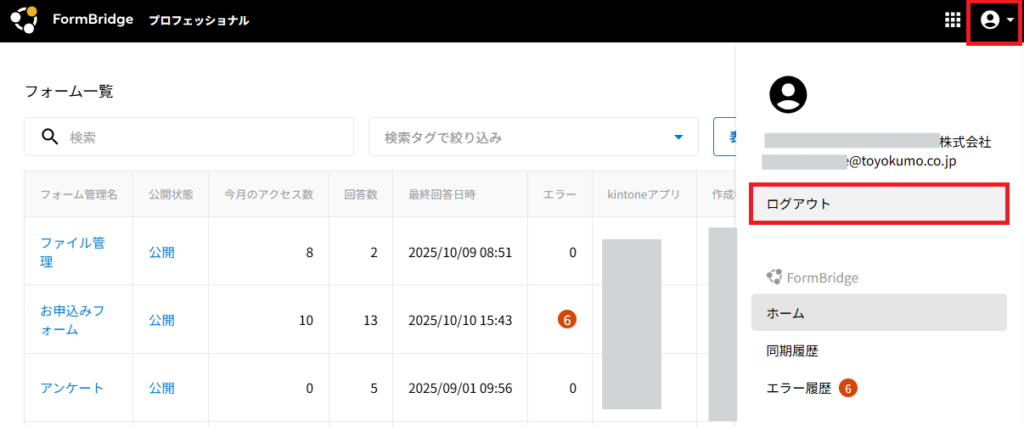The width and height of the screenshot is (1024, 426).
Task: Click the FormBridge logo icon
Action: (x=23, y=19)
